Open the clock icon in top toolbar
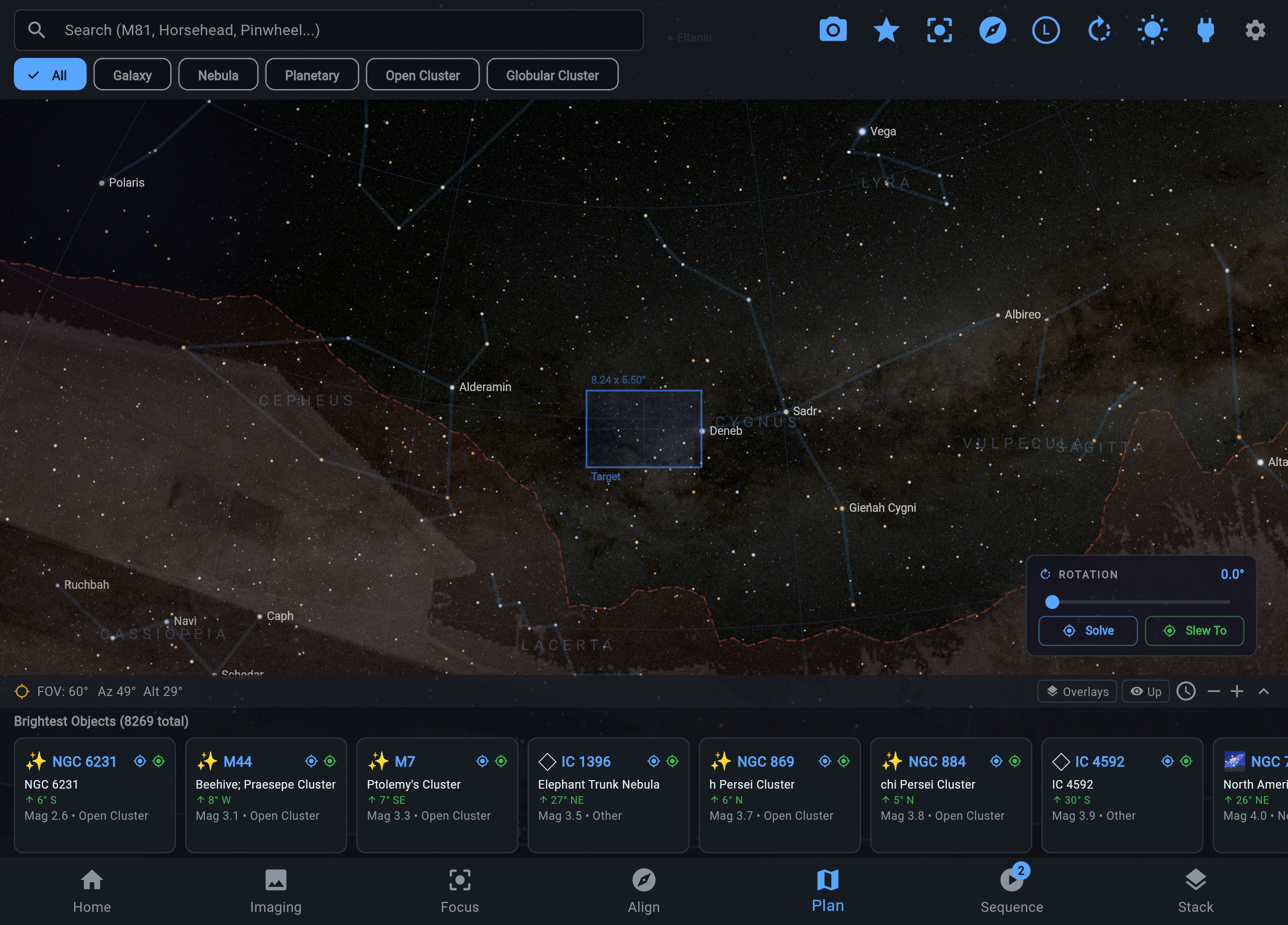This screenshot has width=1288, height=925. coord(1045,30)
